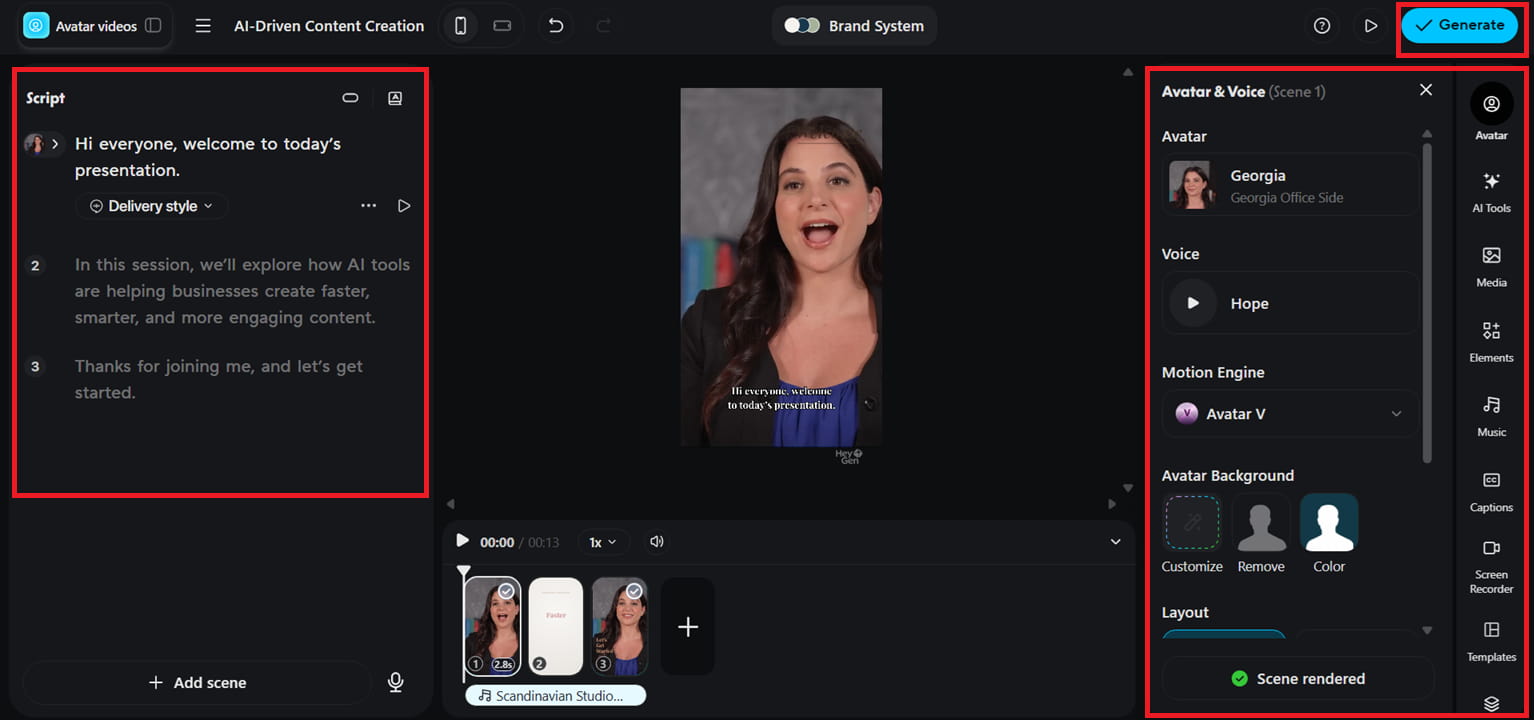The width and height of the screenshot is (1534, 720).
Task: Click the avatar panel vertical scrollbar
Action: pos(1427,303)
